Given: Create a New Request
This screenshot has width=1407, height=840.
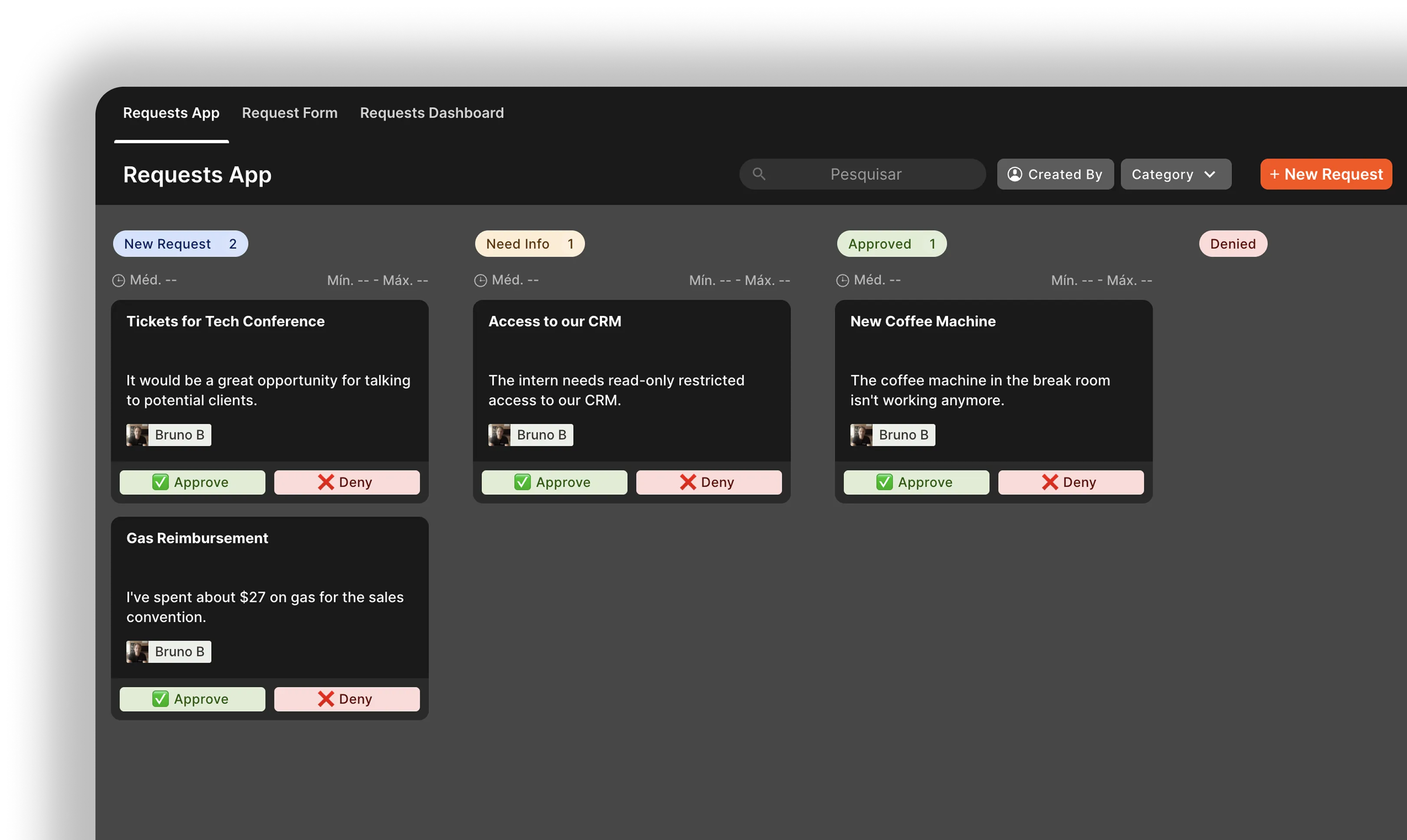Looking at the screenshot, I should [1325, 174].
